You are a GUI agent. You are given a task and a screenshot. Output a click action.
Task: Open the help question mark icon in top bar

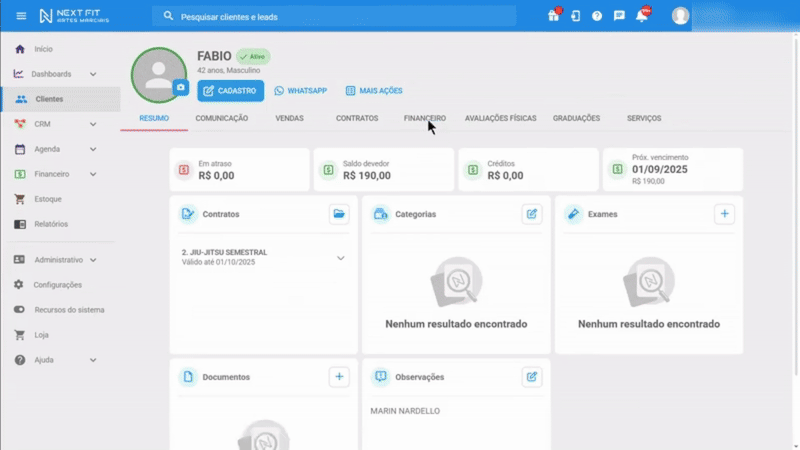pyautogui.click(x=597, y=16)
